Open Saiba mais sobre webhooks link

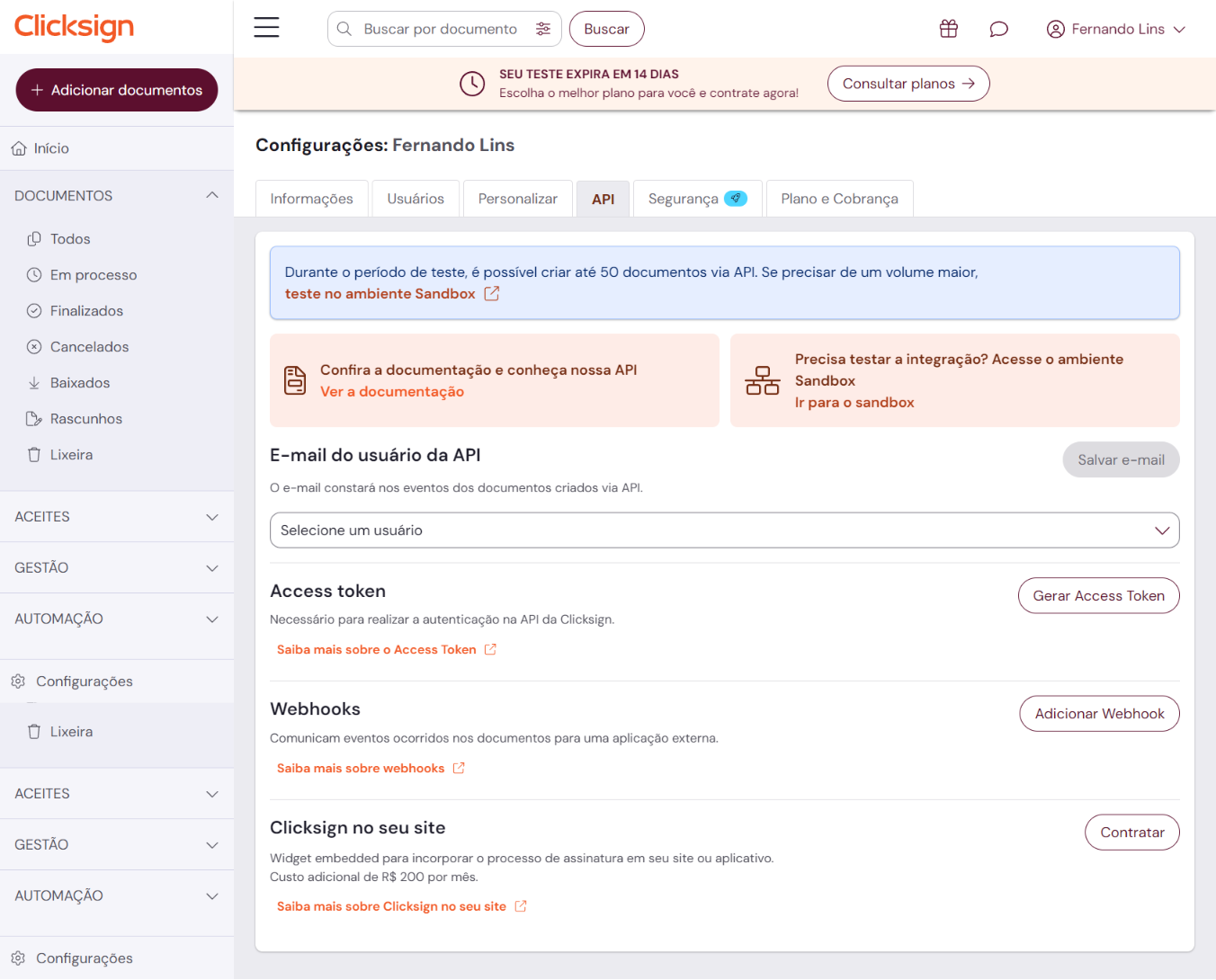click(x=361, y=769)
